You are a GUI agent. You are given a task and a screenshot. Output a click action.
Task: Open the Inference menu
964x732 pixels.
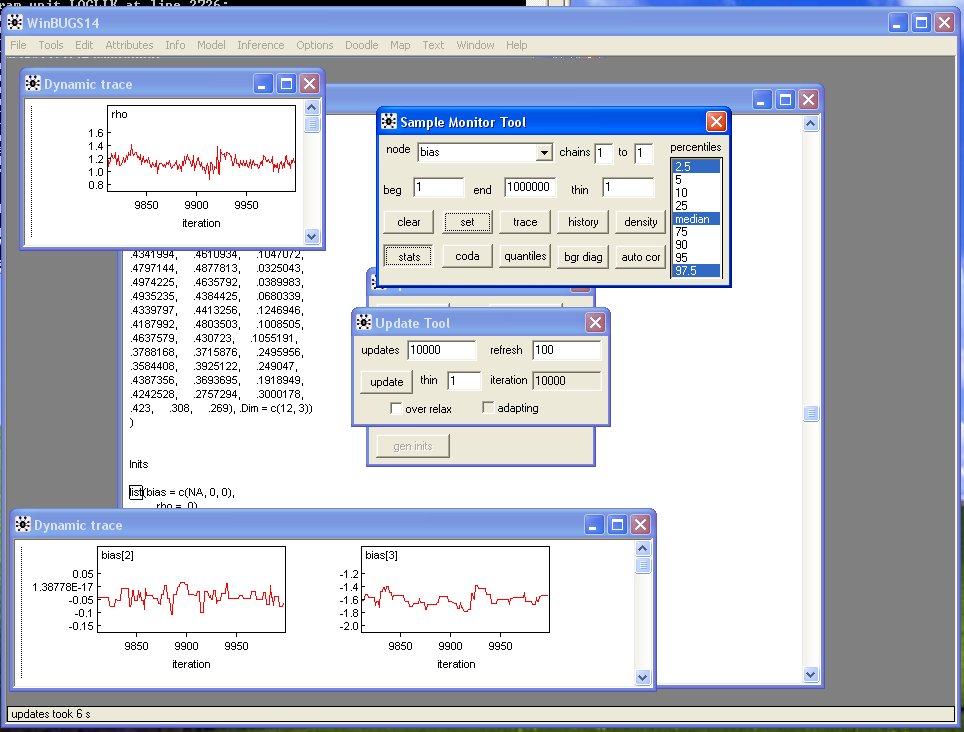[260, 45]
